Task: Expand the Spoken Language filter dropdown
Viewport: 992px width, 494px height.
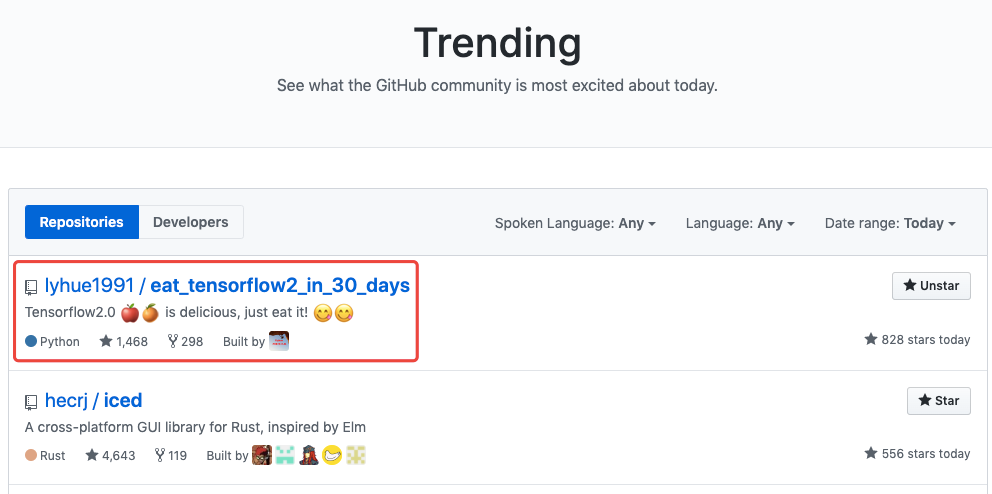Action: pos(575,223)
